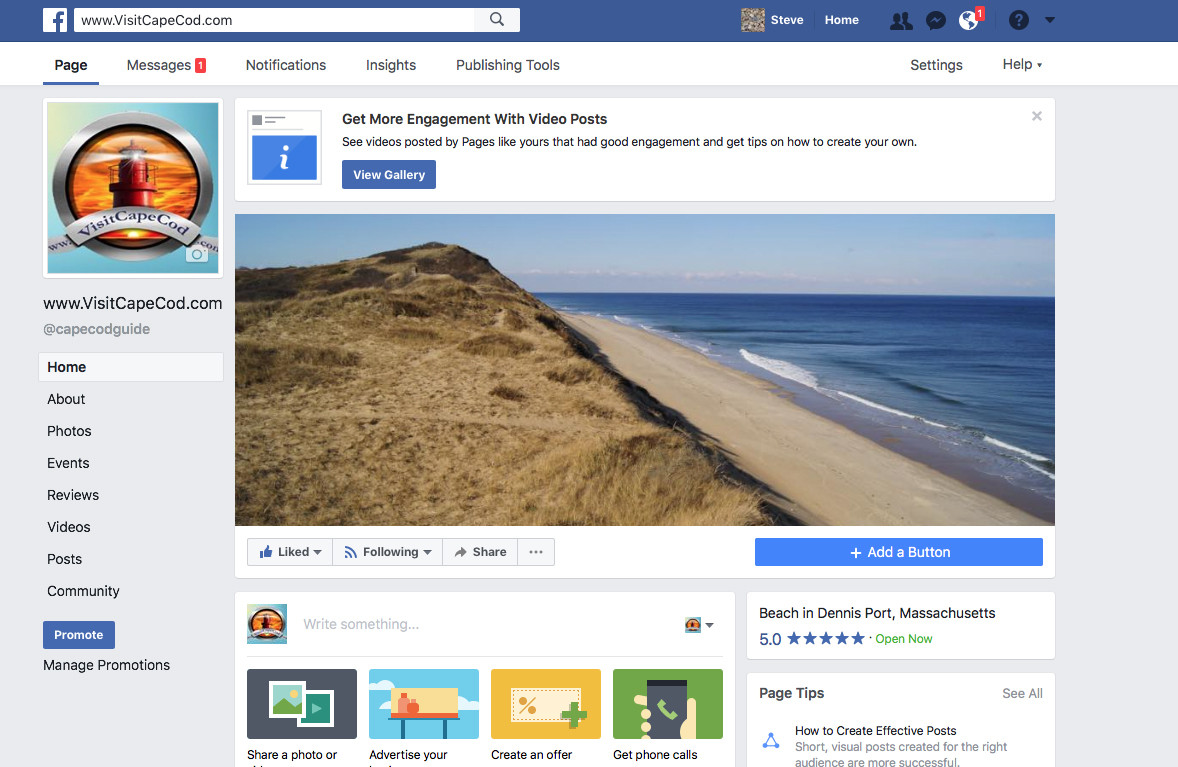Open Events in the left sidebar

68,463
